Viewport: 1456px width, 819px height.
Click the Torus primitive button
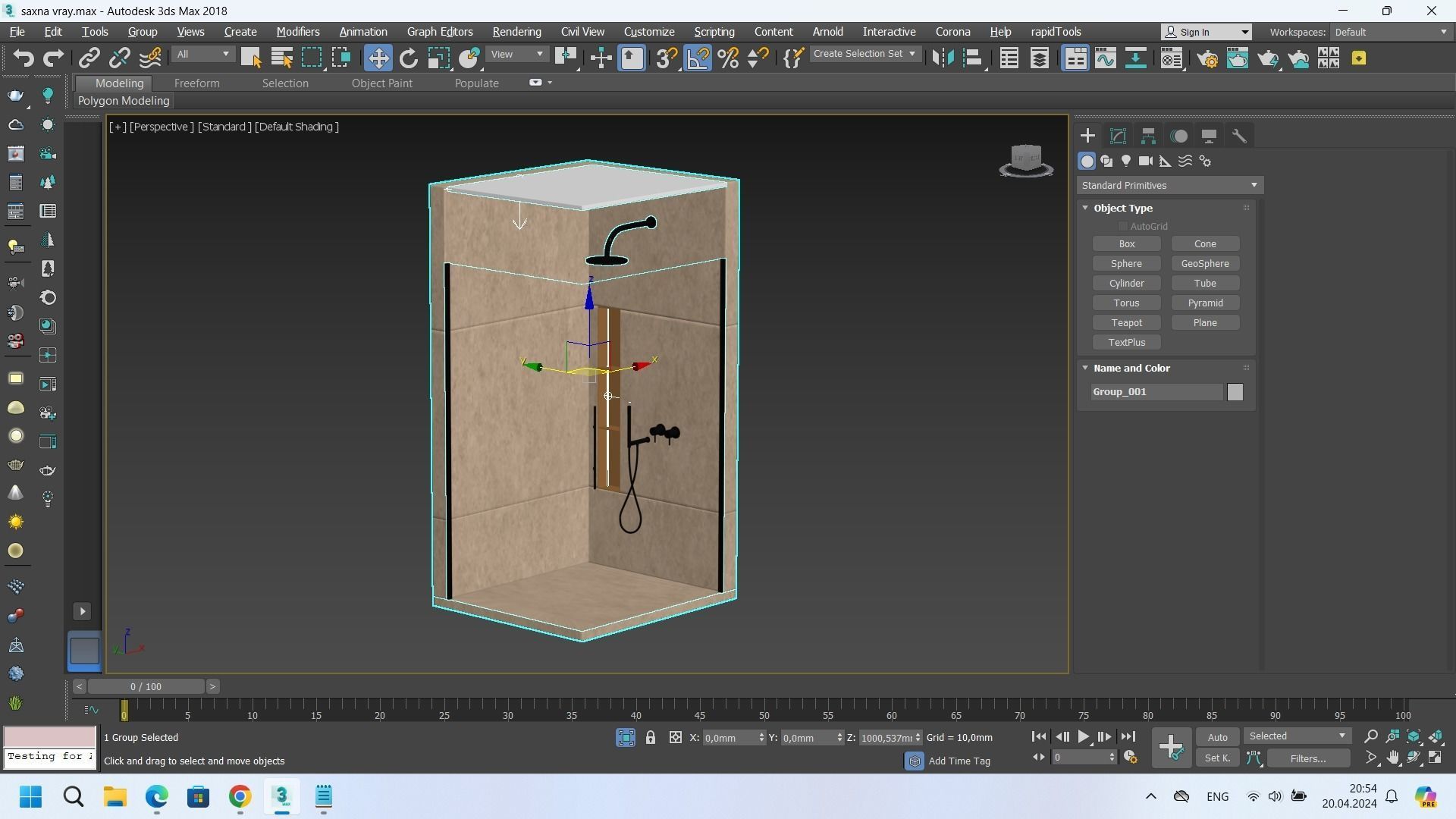click(1126, 303)
